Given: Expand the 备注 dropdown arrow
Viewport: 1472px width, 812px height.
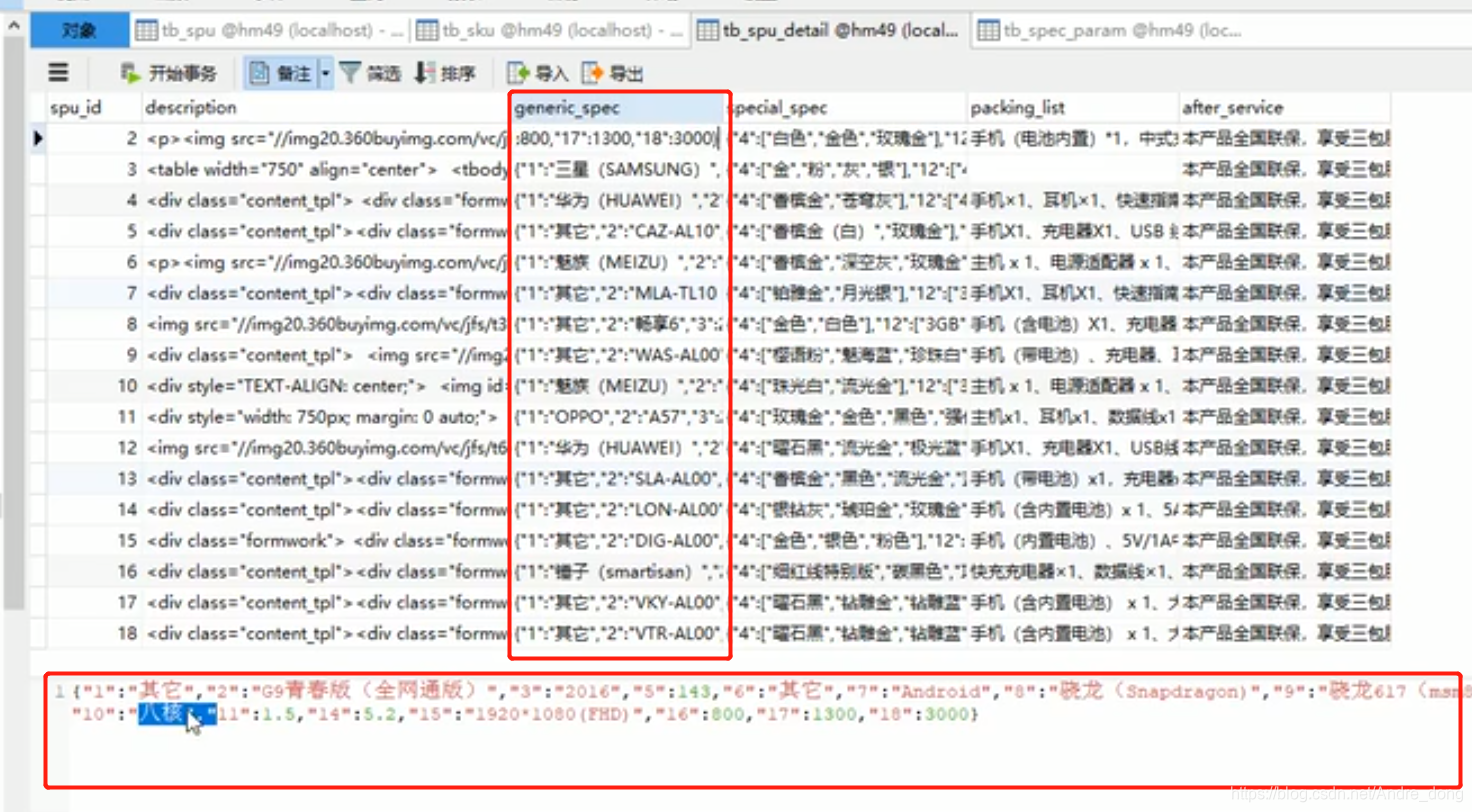Looking at the screenshot, I should [326, 73].
